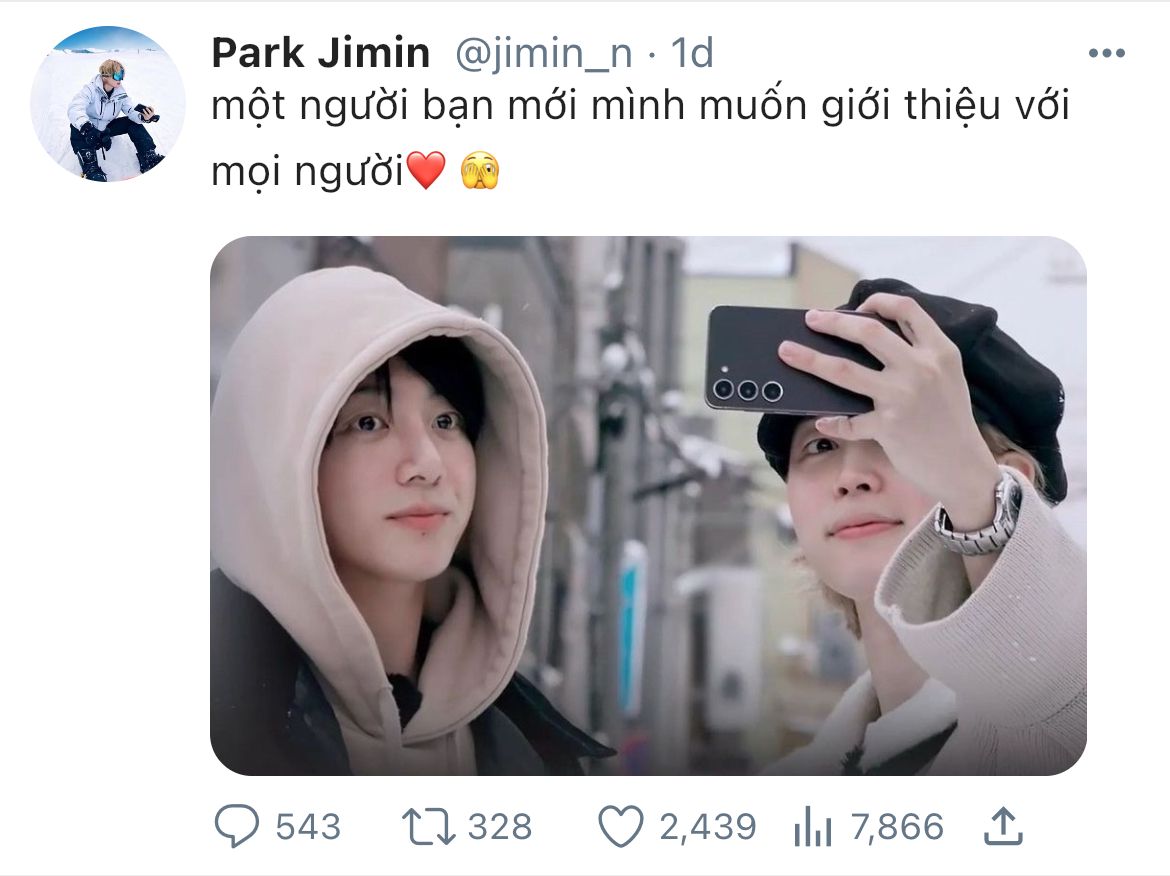Show view details via 7,866 count
1170x876 pixels.
[897, 827]
